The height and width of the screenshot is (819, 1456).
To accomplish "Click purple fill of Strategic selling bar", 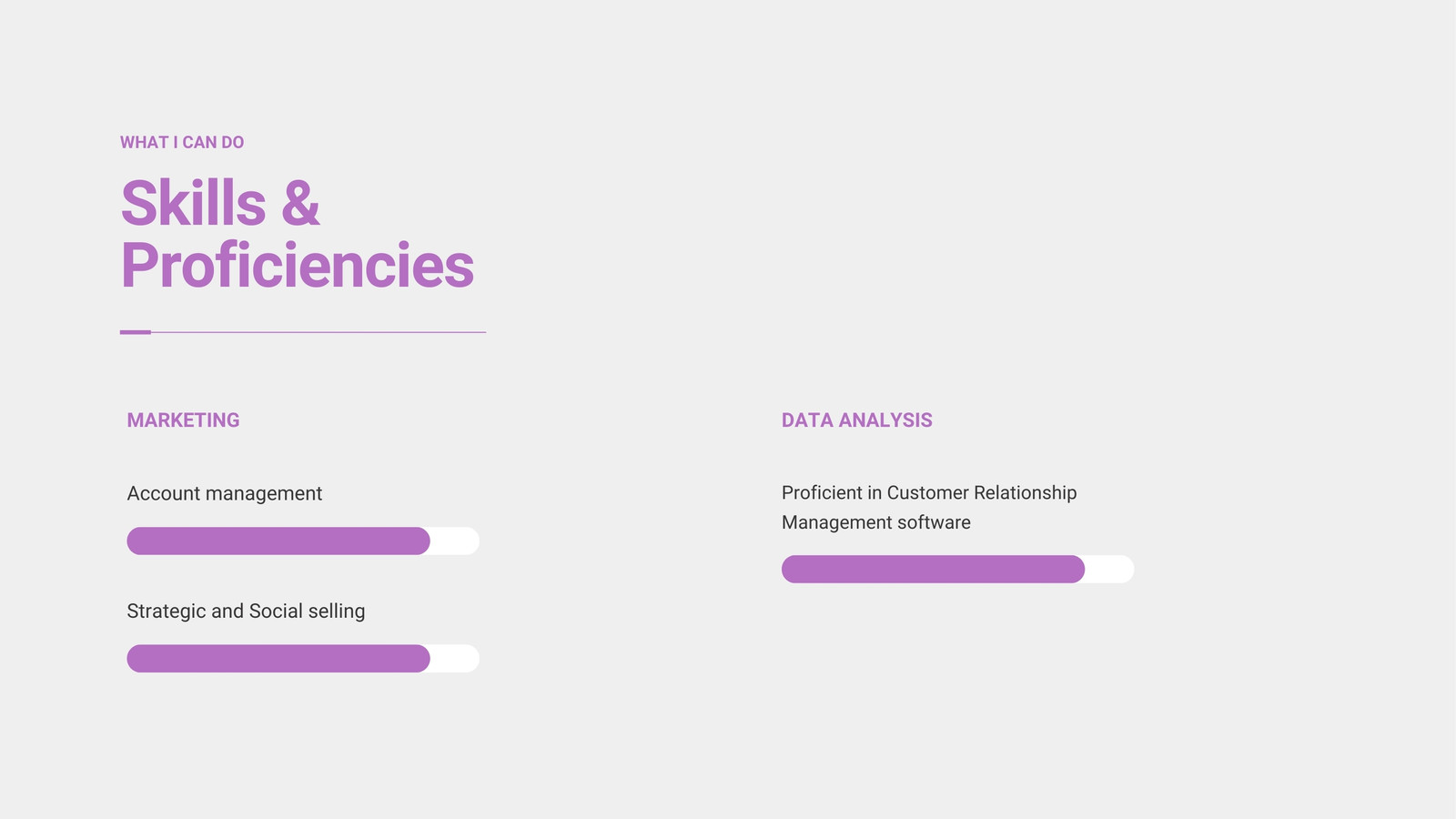I will (278, 658).
